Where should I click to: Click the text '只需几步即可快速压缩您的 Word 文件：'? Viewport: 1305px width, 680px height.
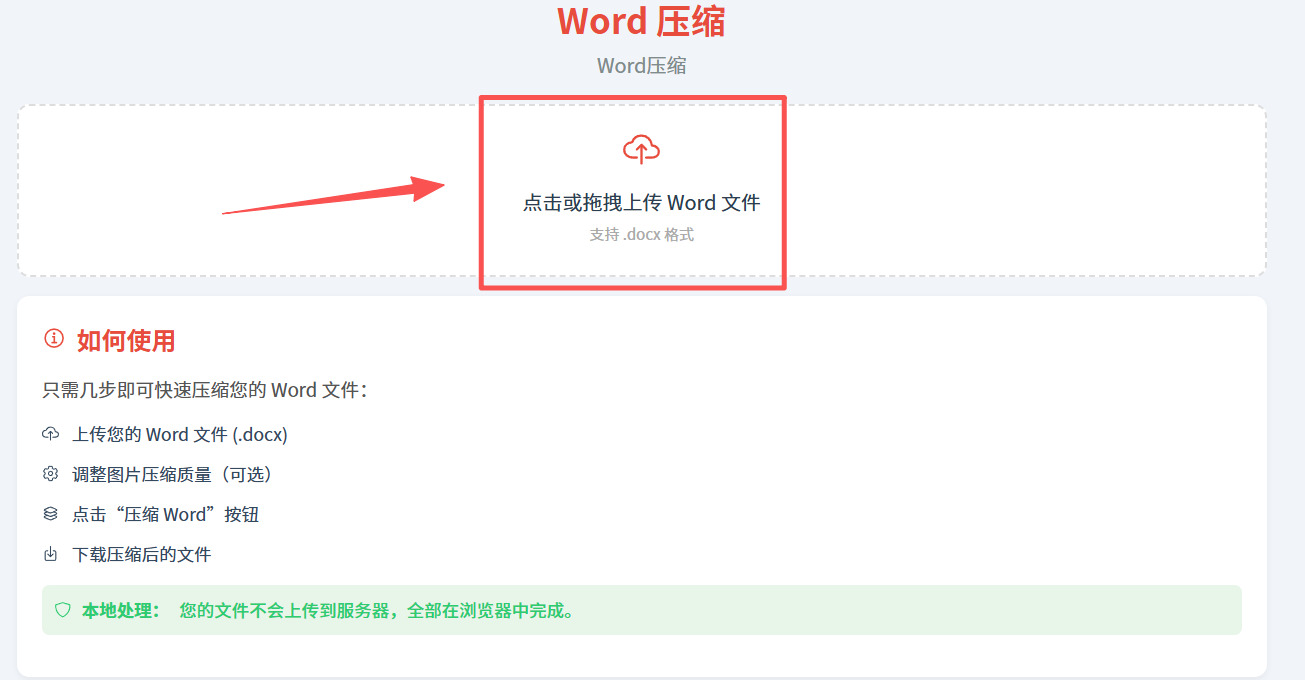(205, 390)
